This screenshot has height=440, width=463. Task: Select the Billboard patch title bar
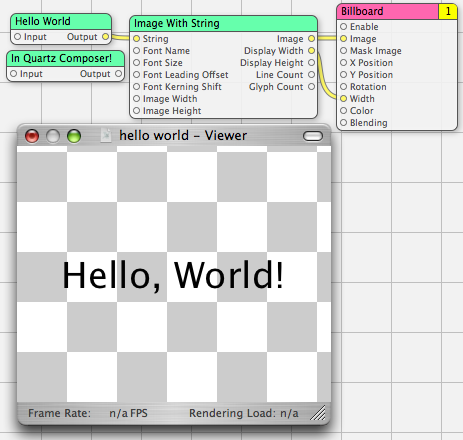[x=389, y=12]
